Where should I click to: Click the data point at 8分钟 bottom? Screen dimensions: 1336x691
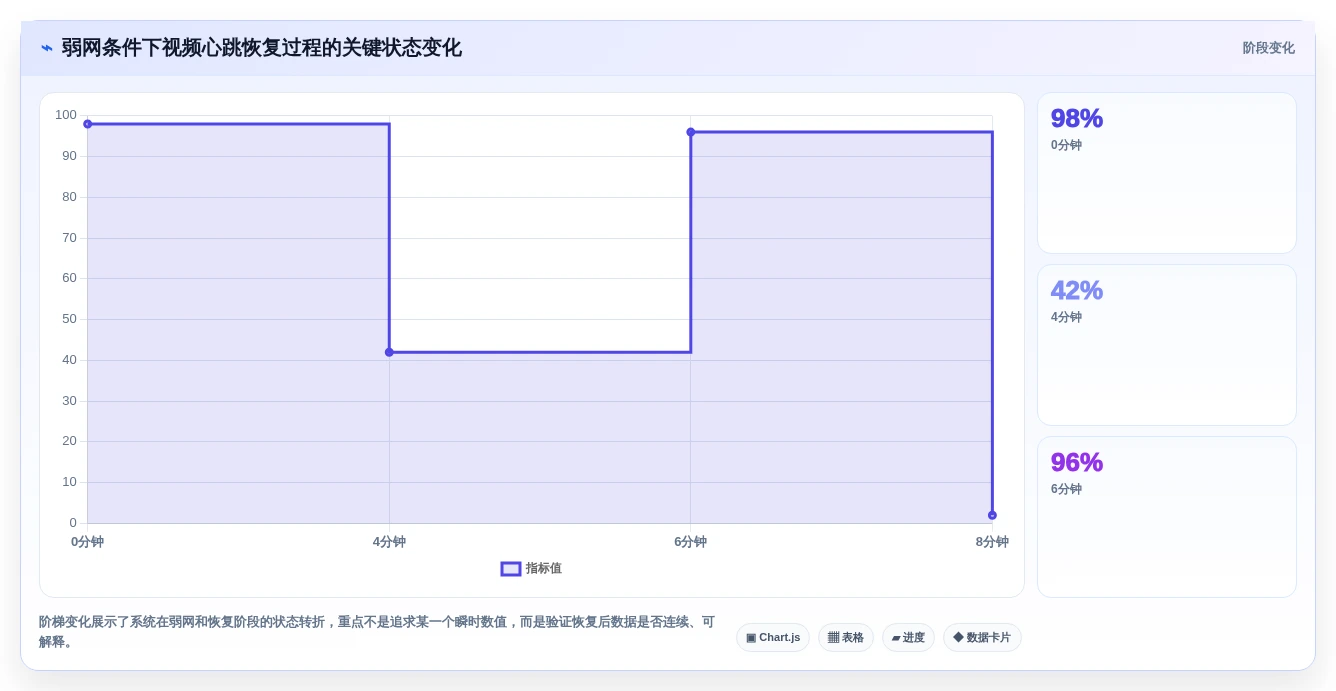992,515
